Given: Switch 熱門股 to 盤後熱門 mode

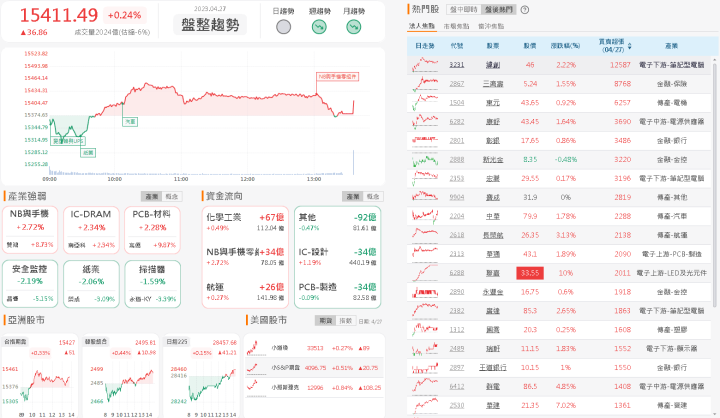Looking at the screenshot, I should 498,10.
